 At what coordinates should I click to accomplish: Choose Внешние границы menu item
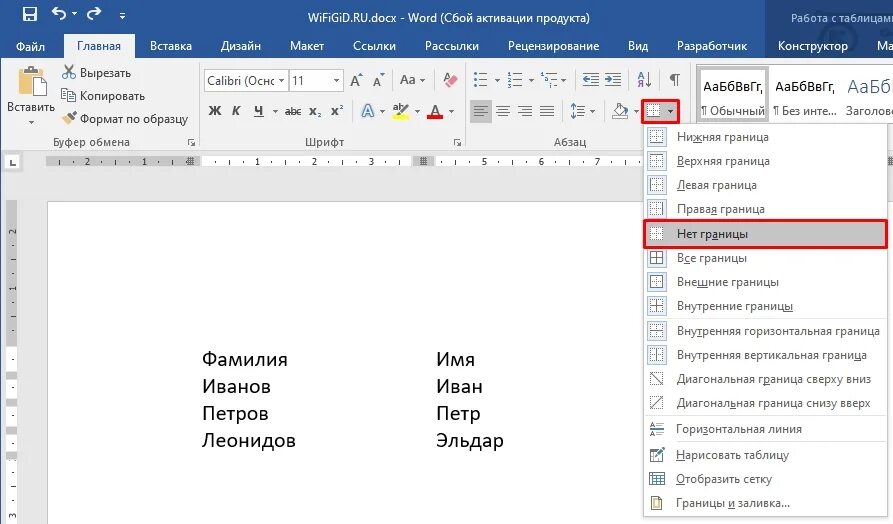pyautogui.click(x=765, y=282)
